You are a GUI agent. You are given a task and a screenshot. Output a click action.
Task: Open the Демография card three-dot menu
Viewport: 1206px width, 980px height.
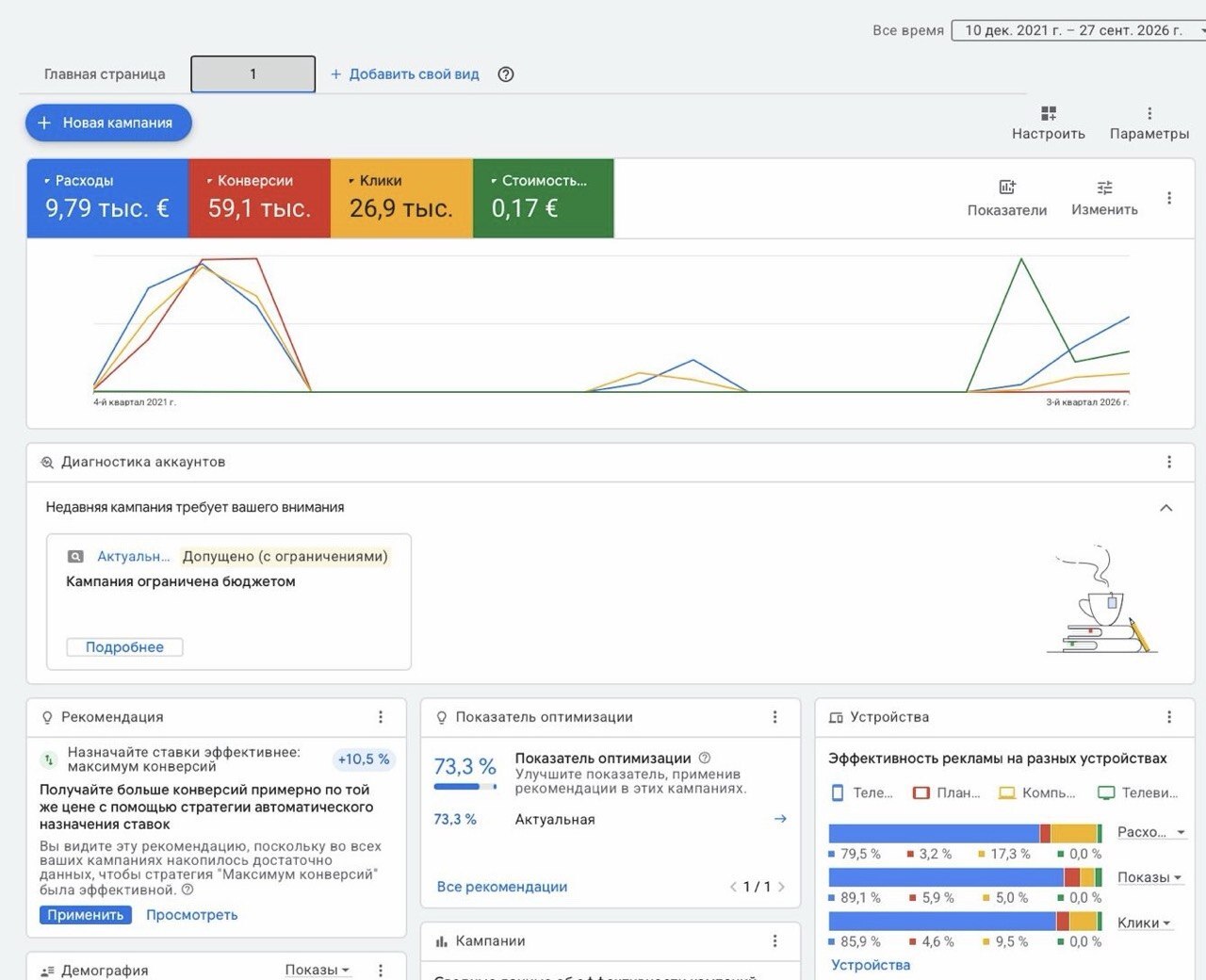coord(381,970)
